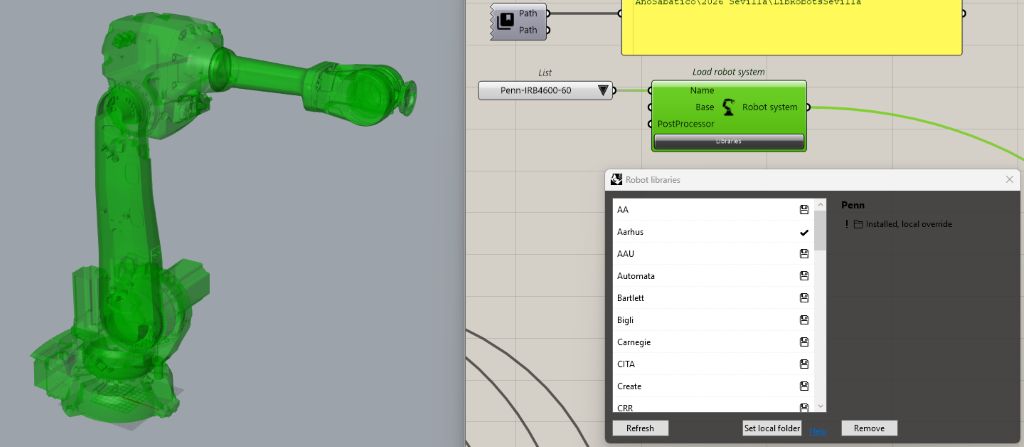This screenshot has height=447, width=1024.
Task: Click the save icon in the AA row
Action: [x=804, y=210]
